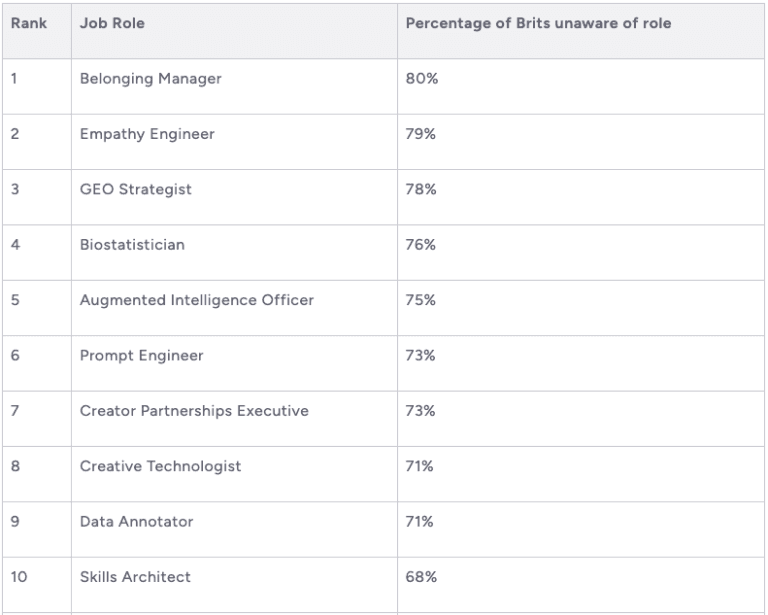Click the Percentage of Brits unaware header
Screen dimensions: 768x615
[538, 24]
